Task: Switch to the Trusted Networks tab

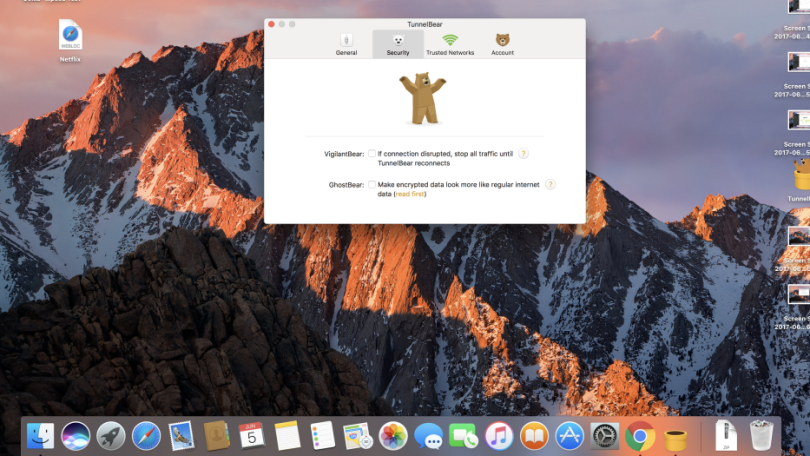Action: coord(450,44)
